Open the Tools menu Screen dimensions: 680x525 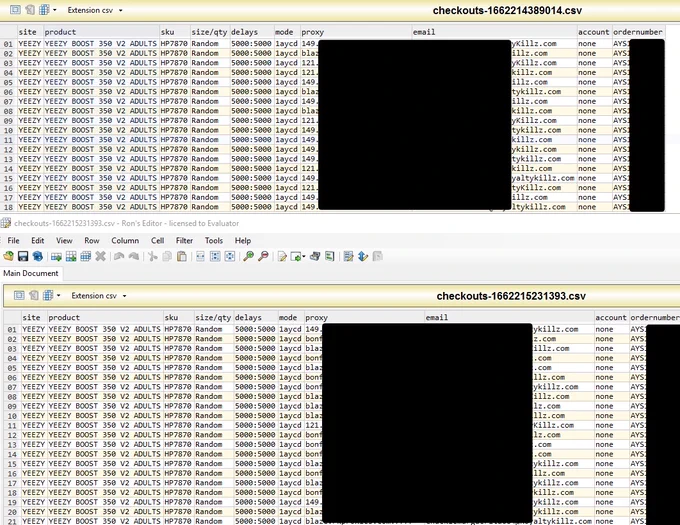(x=214, y=241)
